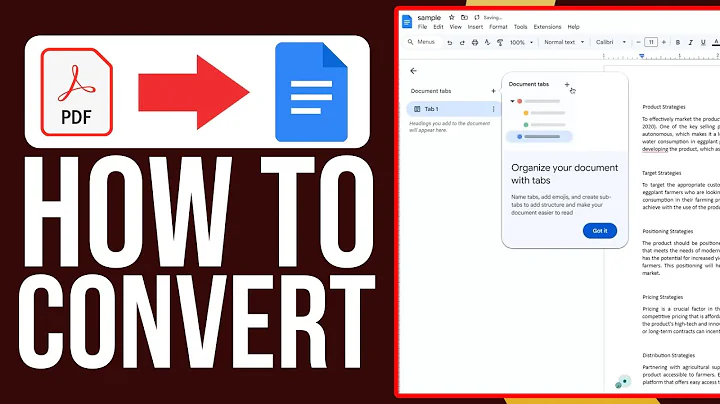Open the Tools menu

(520, 27)
